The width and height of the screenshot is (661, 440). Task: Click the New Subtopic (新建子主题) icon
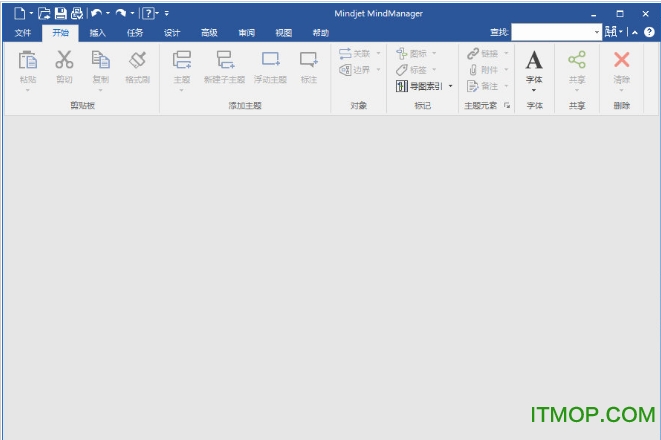pos(225,60)
